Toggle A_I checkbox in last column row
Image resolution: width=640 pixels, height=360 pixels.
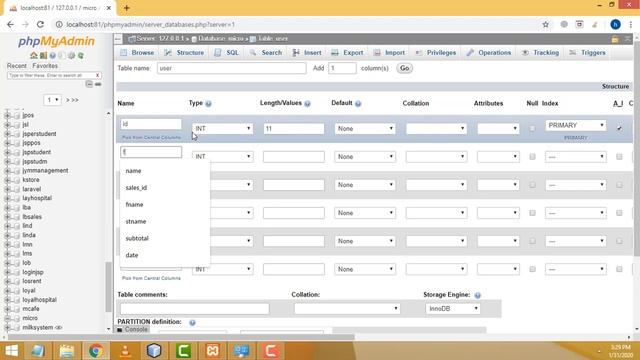tap(619, 269)
